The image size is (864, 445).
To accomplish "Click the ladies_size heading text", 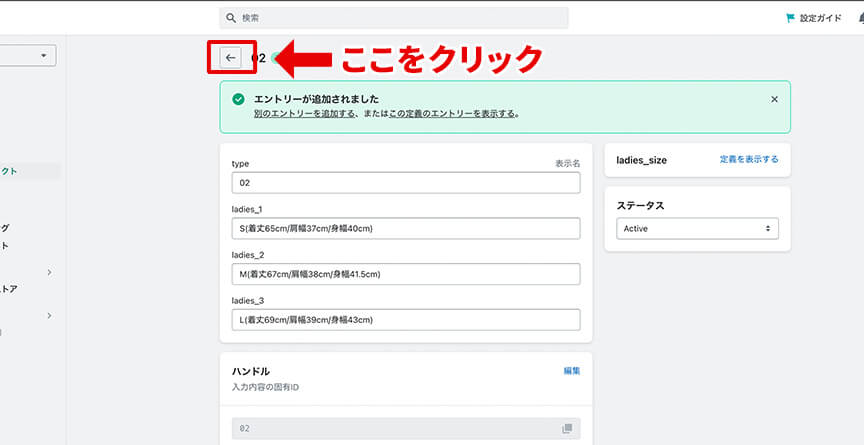I will [x=641, y=160].
